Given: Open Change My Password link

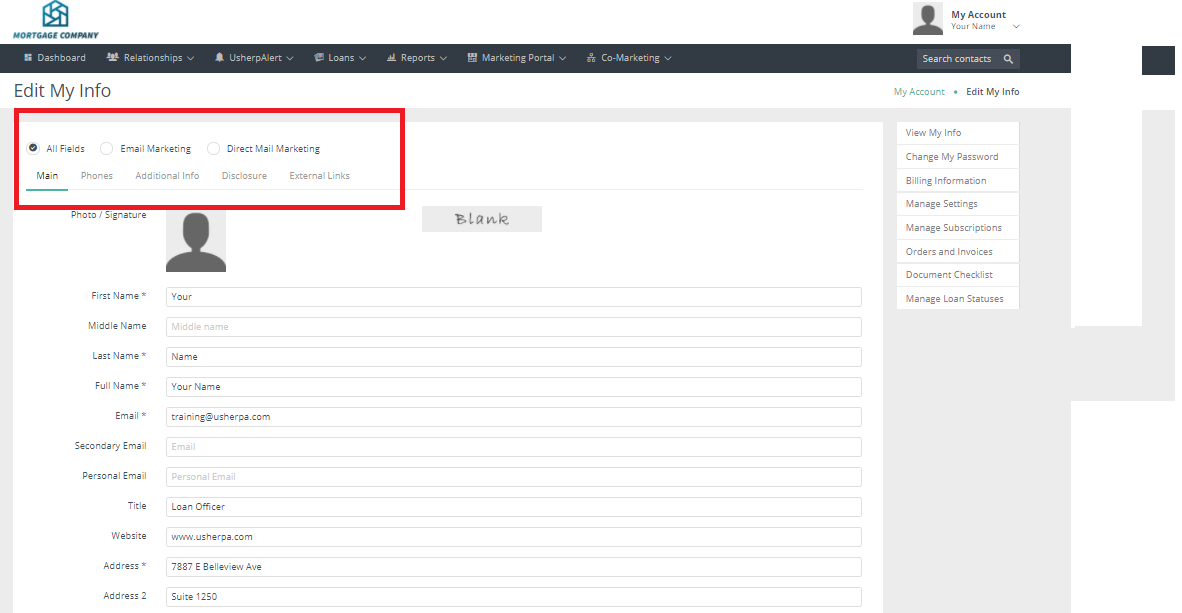Looking at the screenshot, I should [x=952, y=157].
